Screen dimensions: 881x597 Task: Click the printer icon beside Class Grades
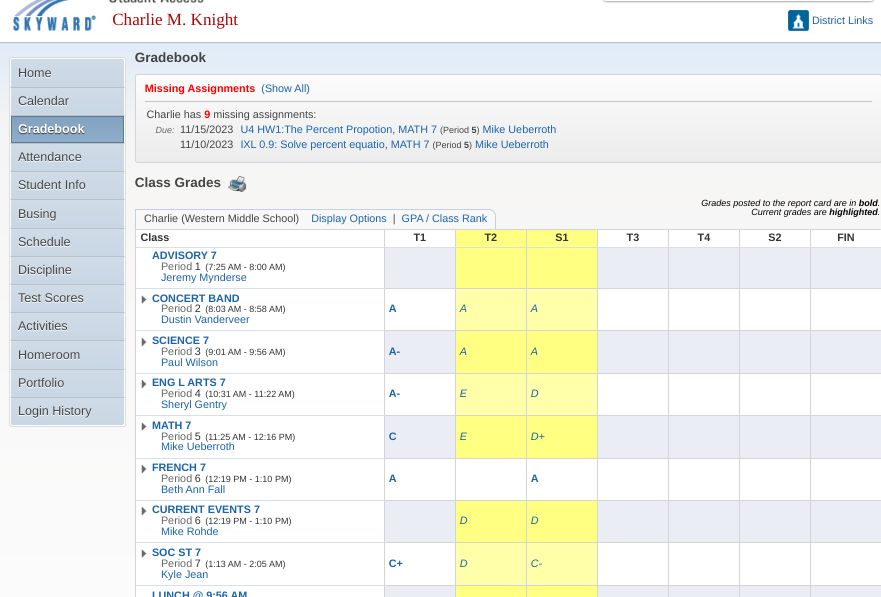coord(237,184)
